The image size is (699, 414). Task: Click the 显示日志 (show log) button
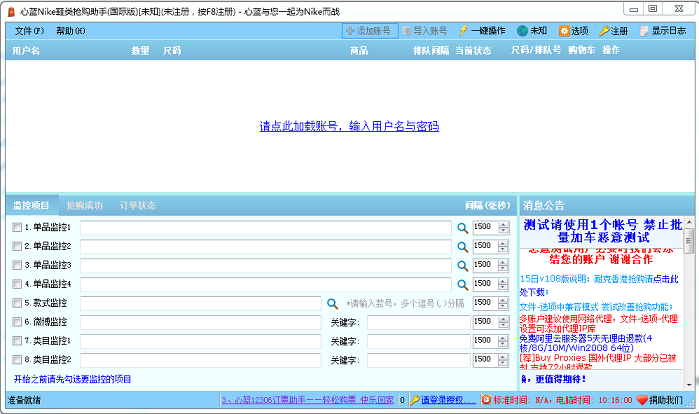[x=661, y=31]
